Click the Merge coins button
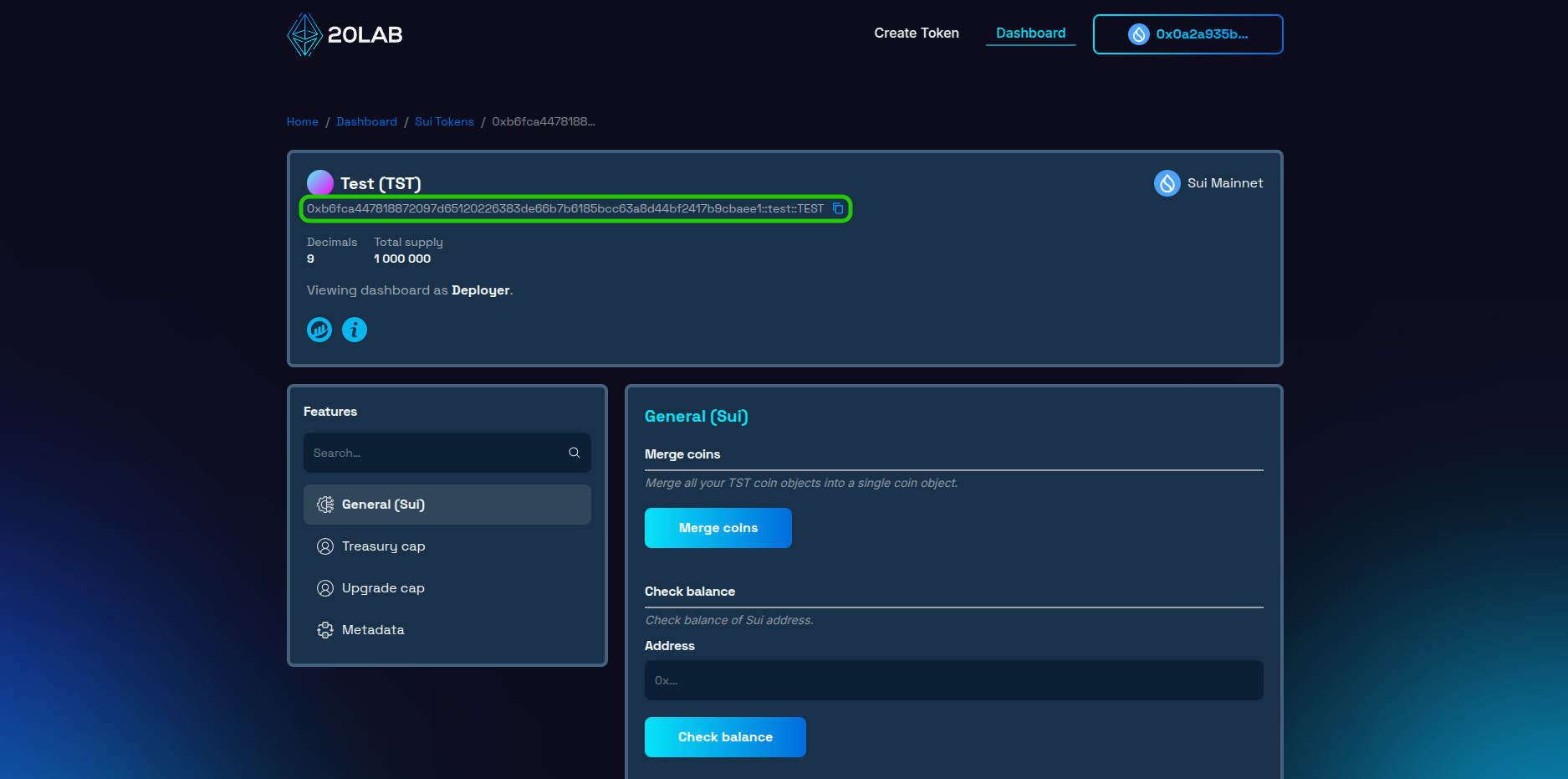 point(718,528)
